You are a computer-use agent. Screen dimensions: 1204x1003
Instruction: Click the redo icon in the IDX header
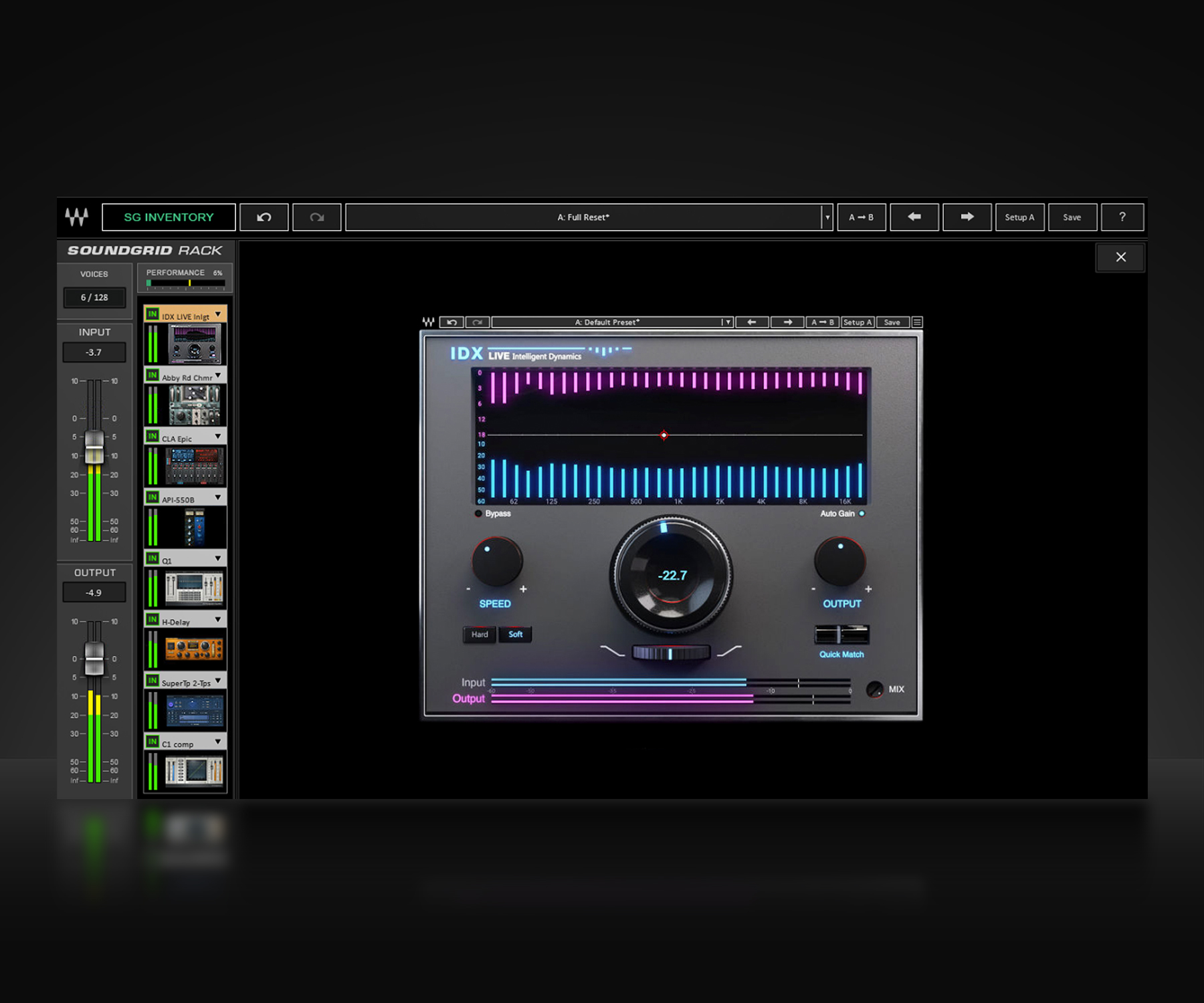click(477, 322)
